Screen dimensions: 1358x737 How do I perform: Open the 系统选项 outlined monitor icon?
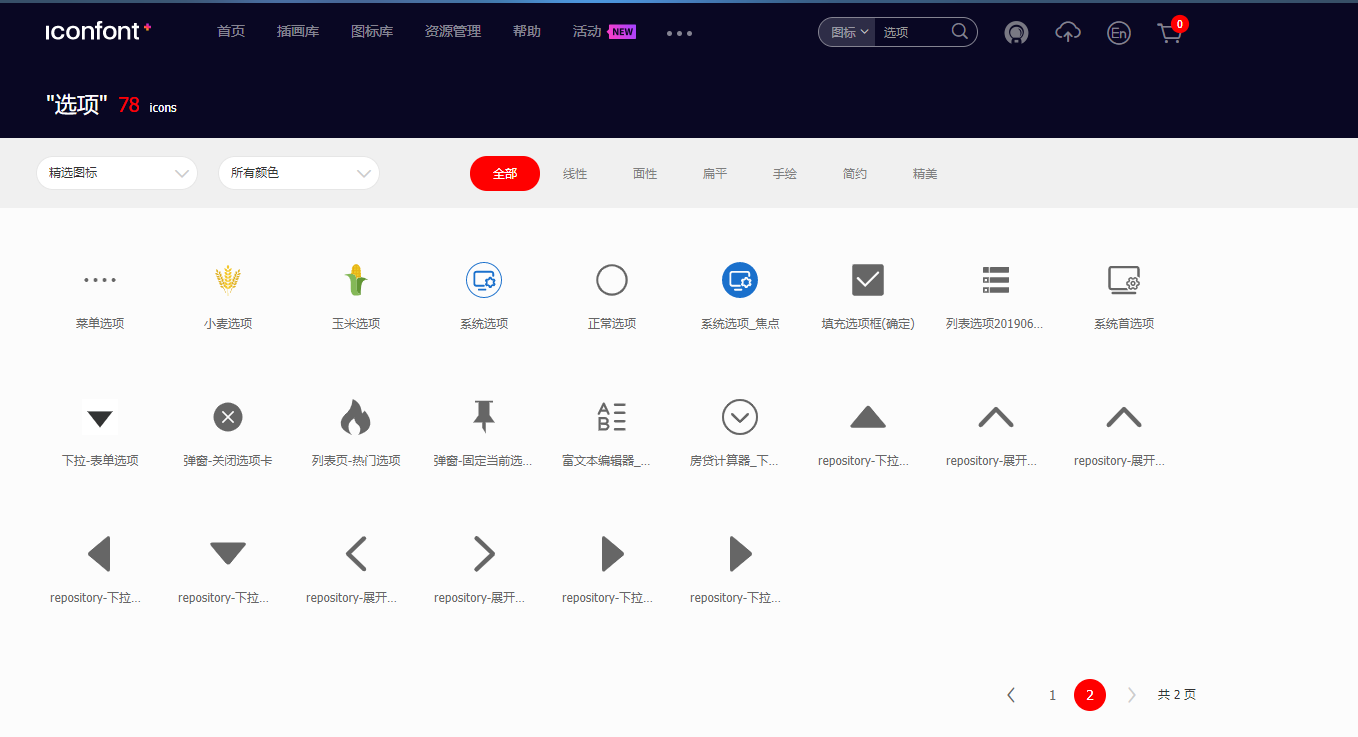click(x=484, y=280)
